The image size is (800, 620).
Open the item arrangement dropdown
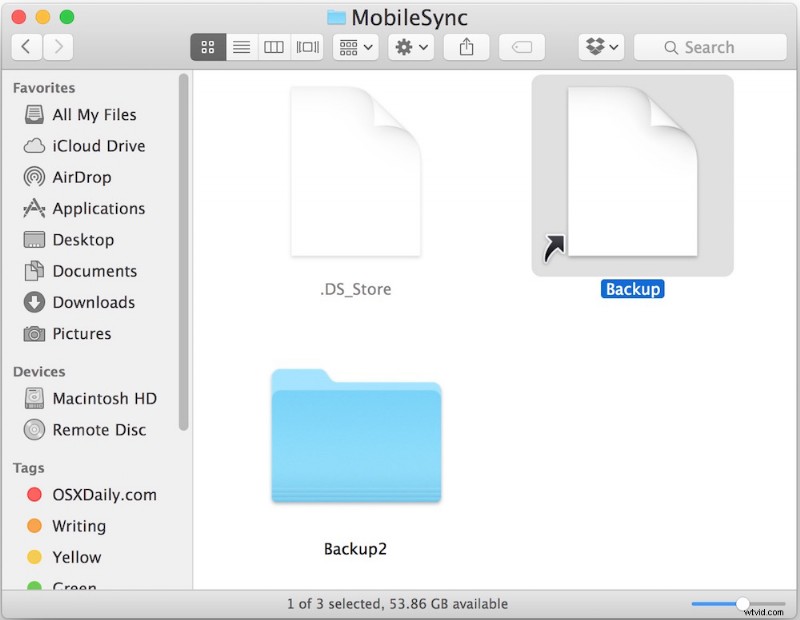(355, 47)
